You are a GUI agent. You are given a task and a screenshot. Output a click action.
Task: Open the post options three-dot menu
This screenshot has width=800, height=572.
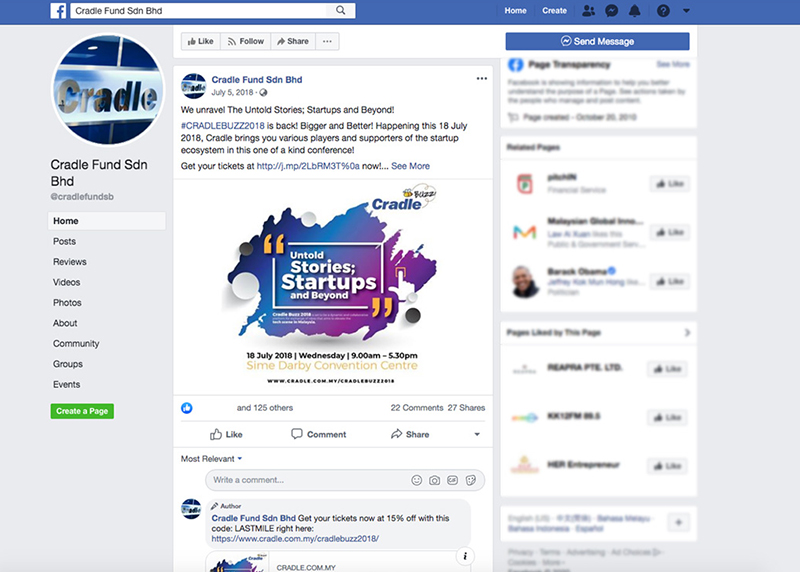(482, 79)
